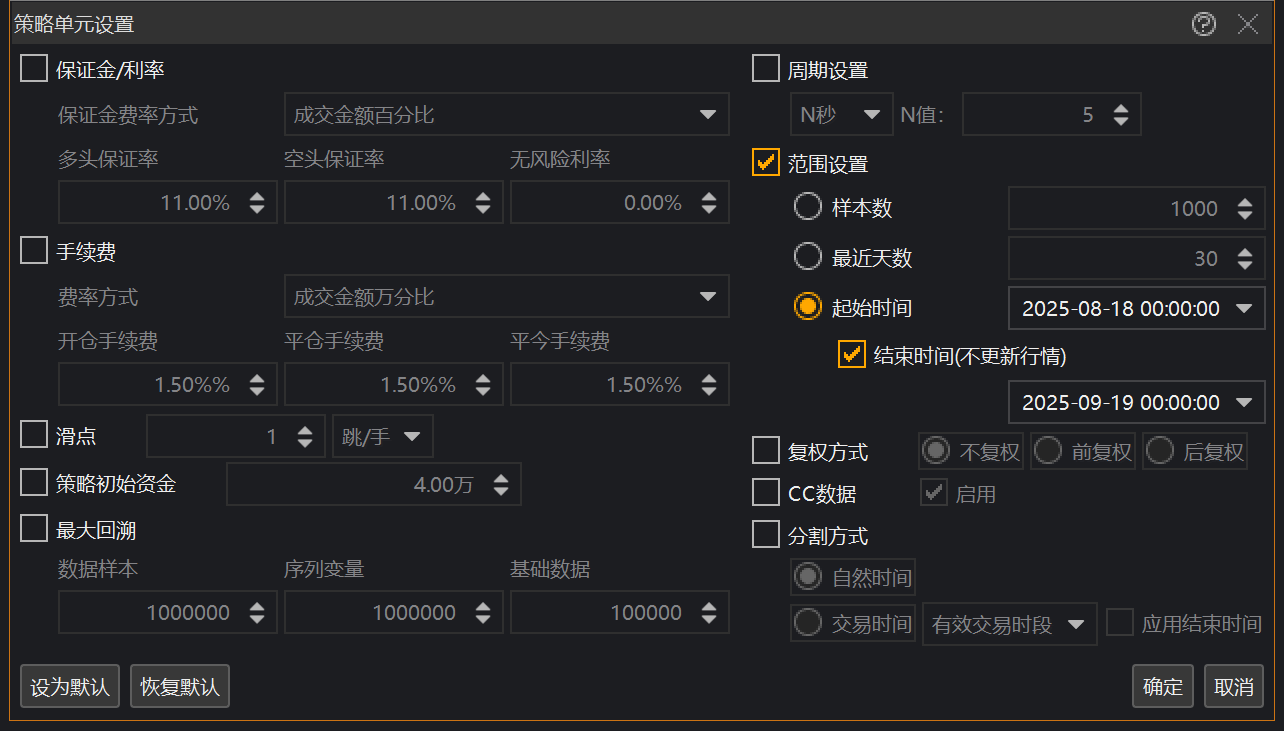
Task: Confirm settings with the 确定 button
Action: click(1163, 687)
